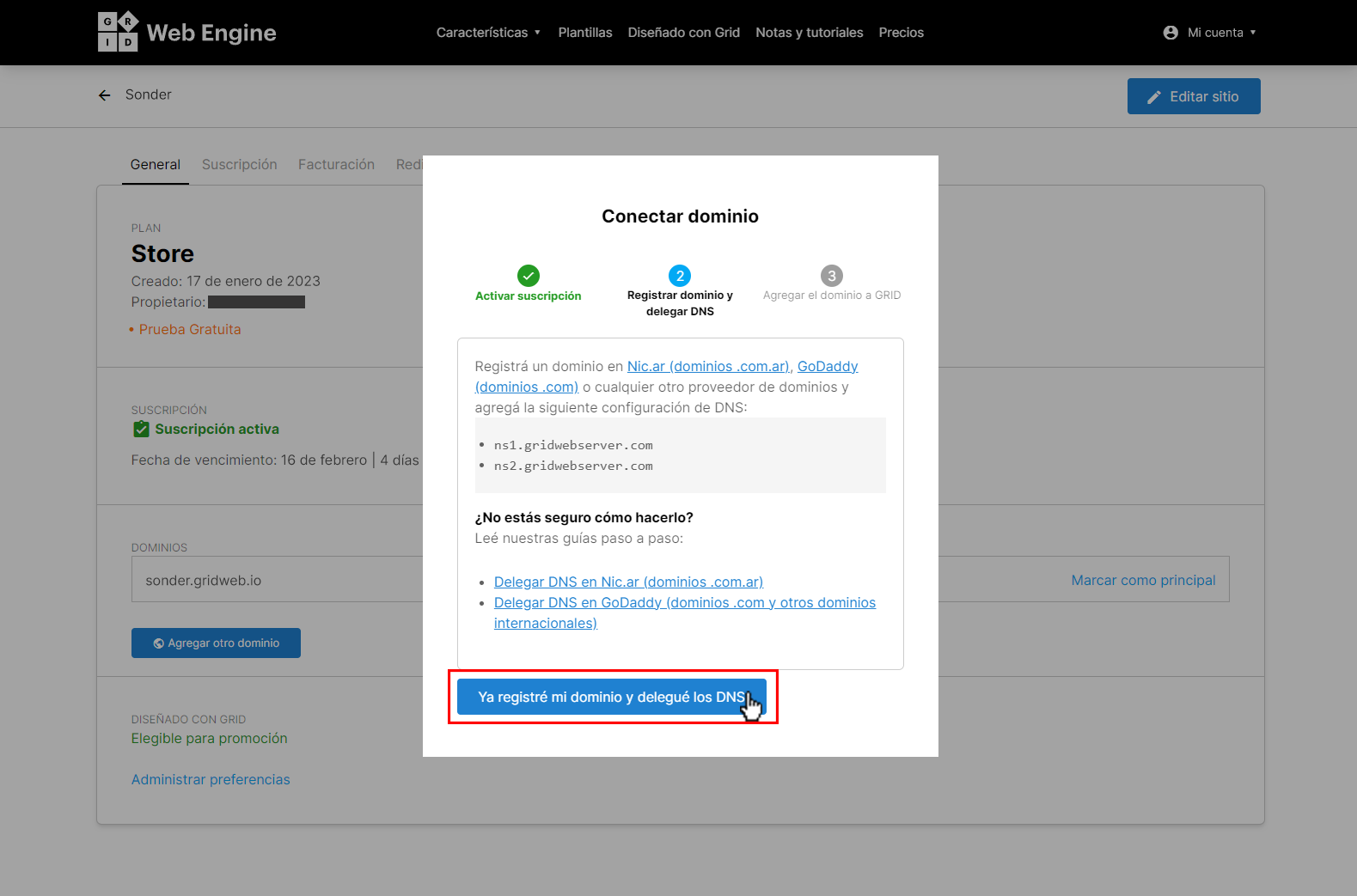Screen dimensions: 1357x896
Task: Open Plantillas in the top menu
Action: (585, 33)
